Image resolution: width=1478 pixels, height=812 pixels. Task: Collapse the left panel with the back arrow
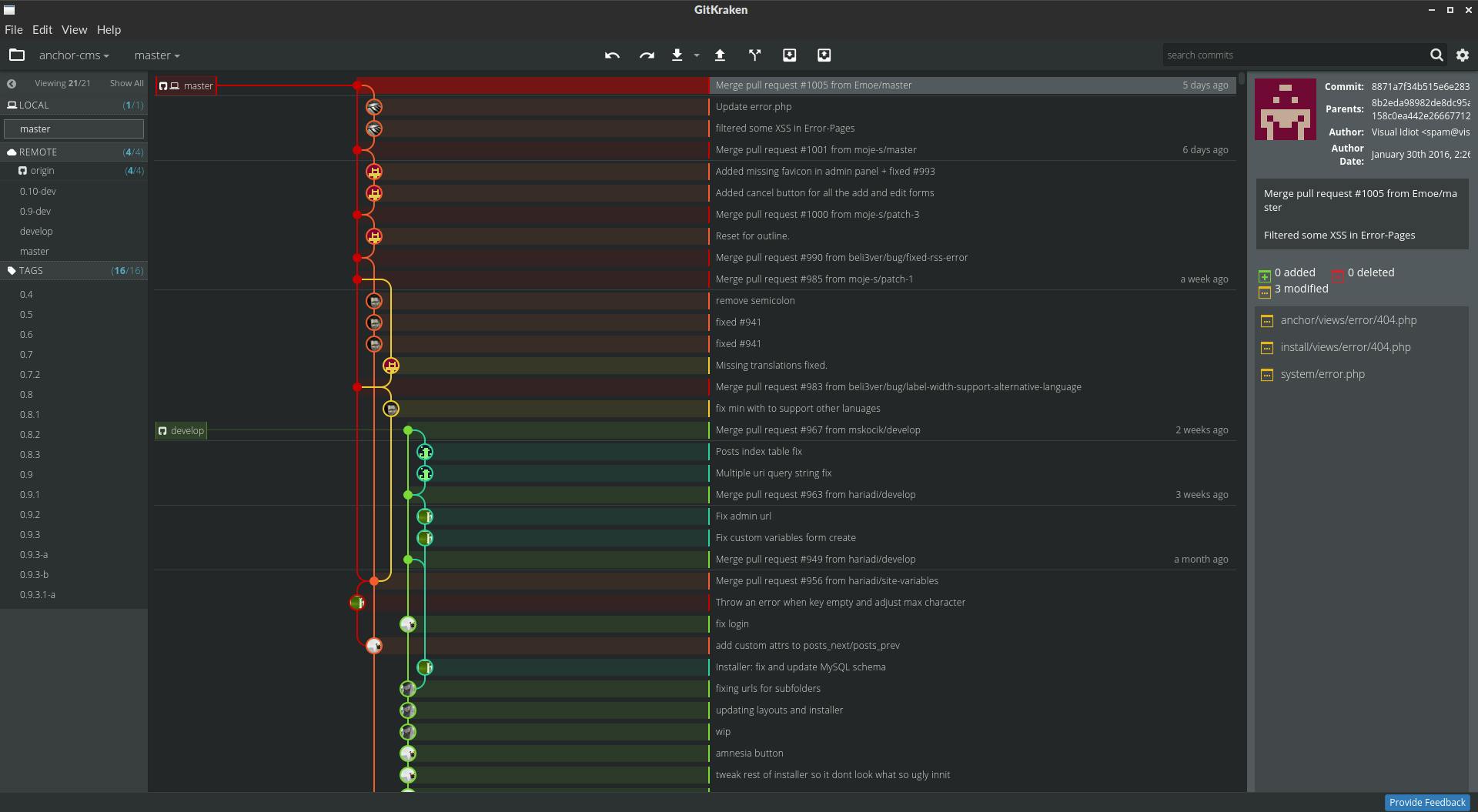pyautogui.click(x=12, y=83)
